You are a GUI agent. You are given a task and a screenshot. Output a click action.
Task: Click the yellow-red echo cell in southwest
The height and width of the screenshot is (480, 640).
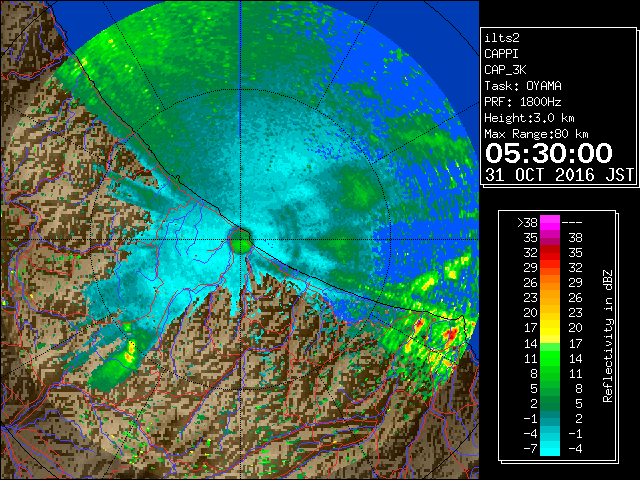[x=130, y=353]
